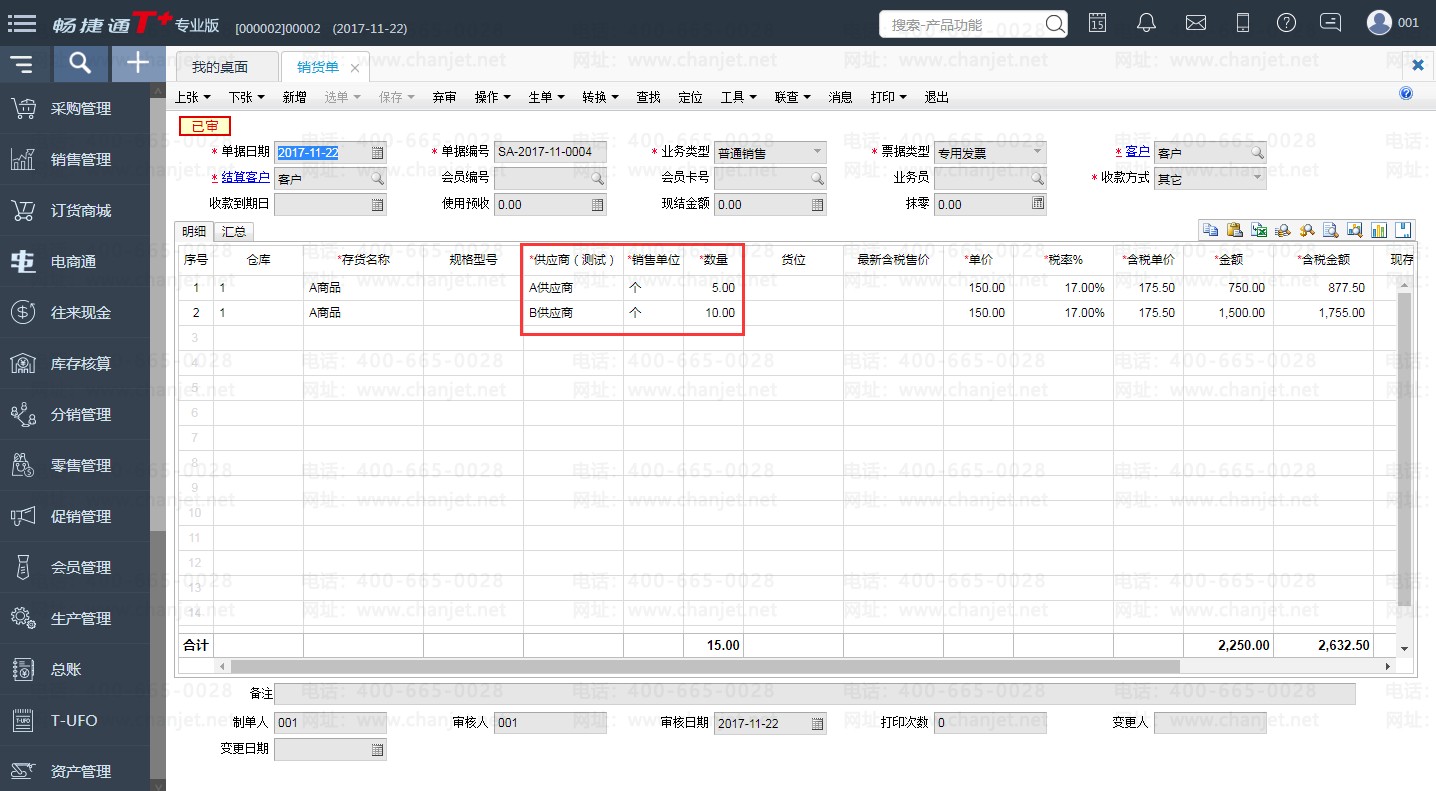Open 库存核算 in the sidebar
This screenshot has height=791, width=1436.
point(75,364)
